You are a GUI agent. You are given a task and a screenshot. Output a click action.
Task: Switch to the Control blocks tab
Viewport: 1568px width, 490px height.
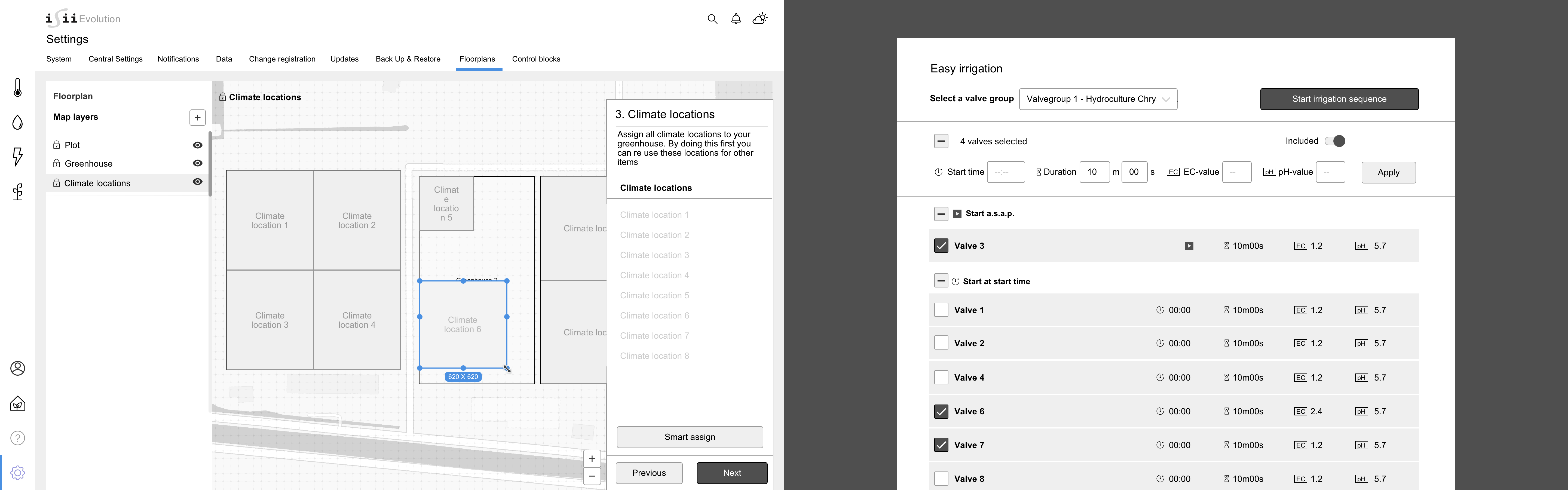pos(536,59)
